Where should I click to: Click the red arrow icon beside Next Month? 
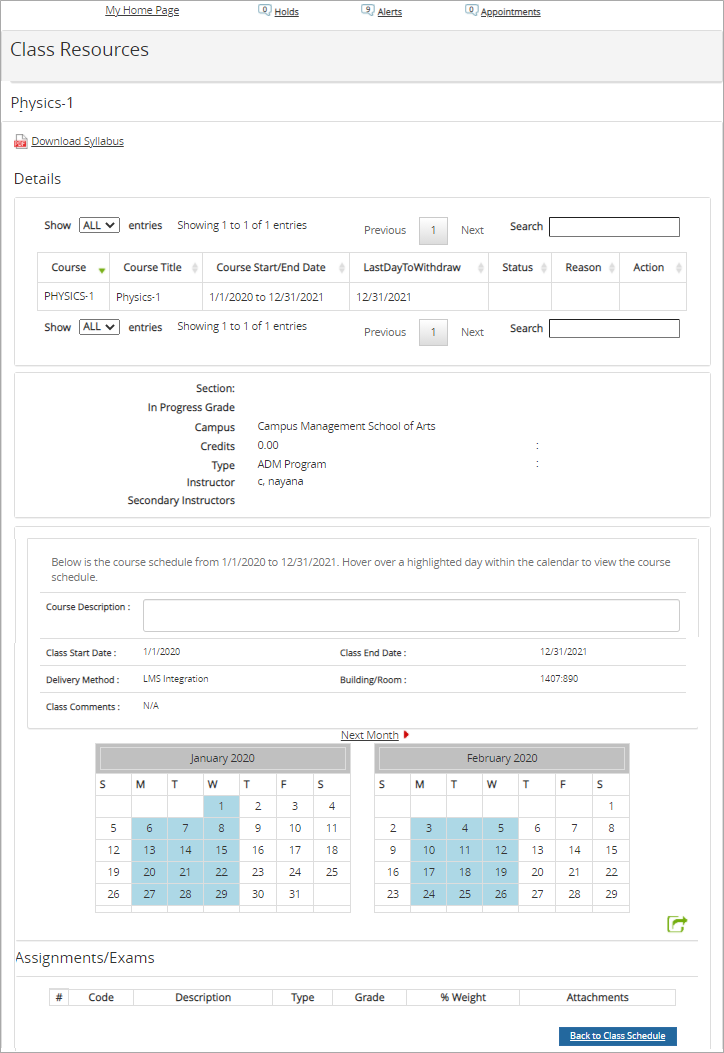click(404, 734)
